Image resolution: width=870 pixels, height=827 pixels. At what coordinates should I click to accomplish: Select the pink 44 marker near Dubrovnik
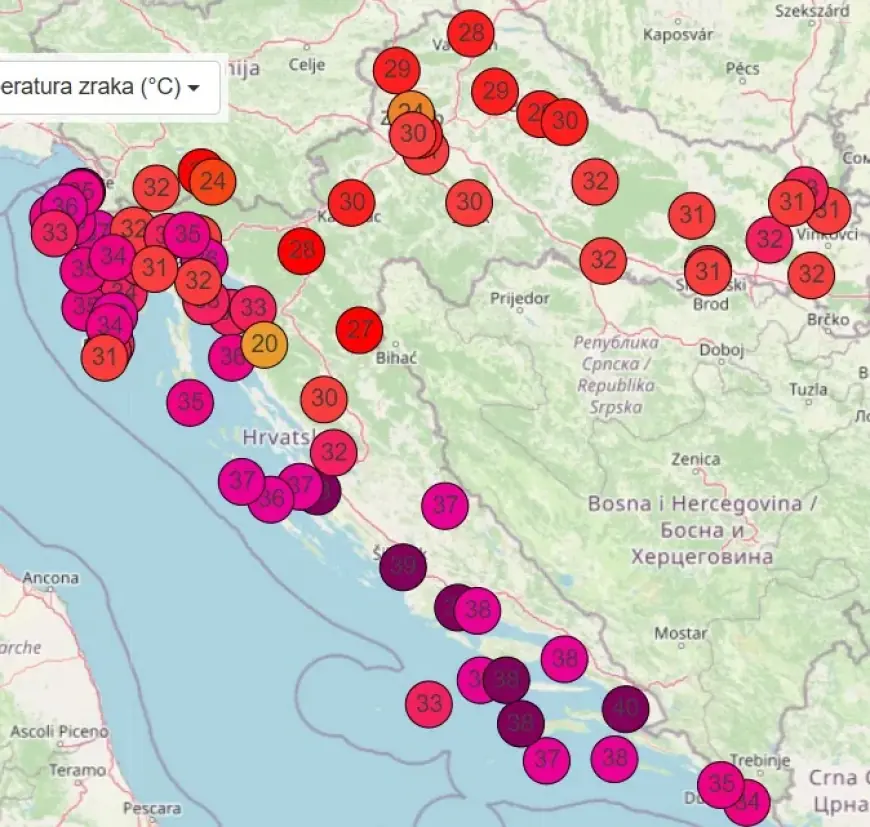pos(747,800)
